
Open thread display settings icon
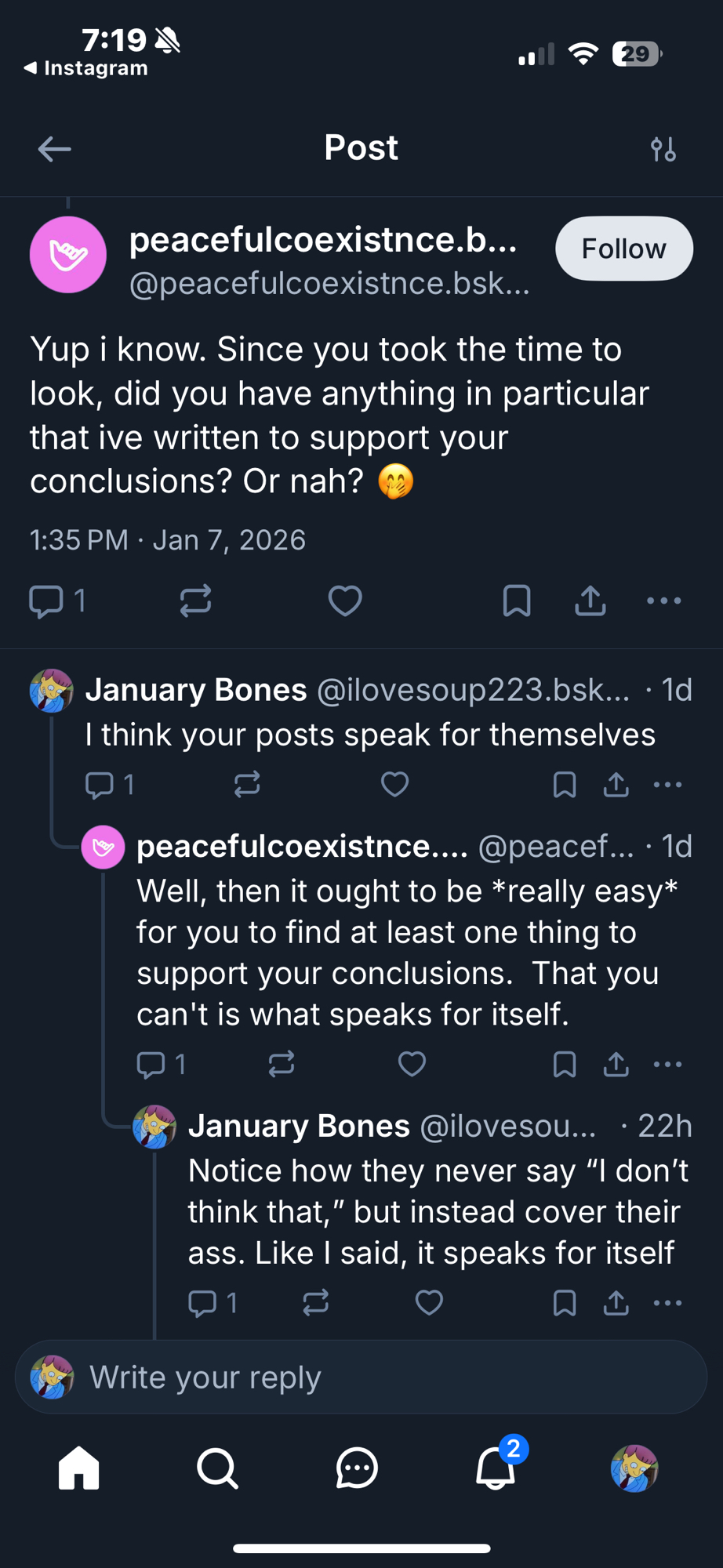(663, 149)
